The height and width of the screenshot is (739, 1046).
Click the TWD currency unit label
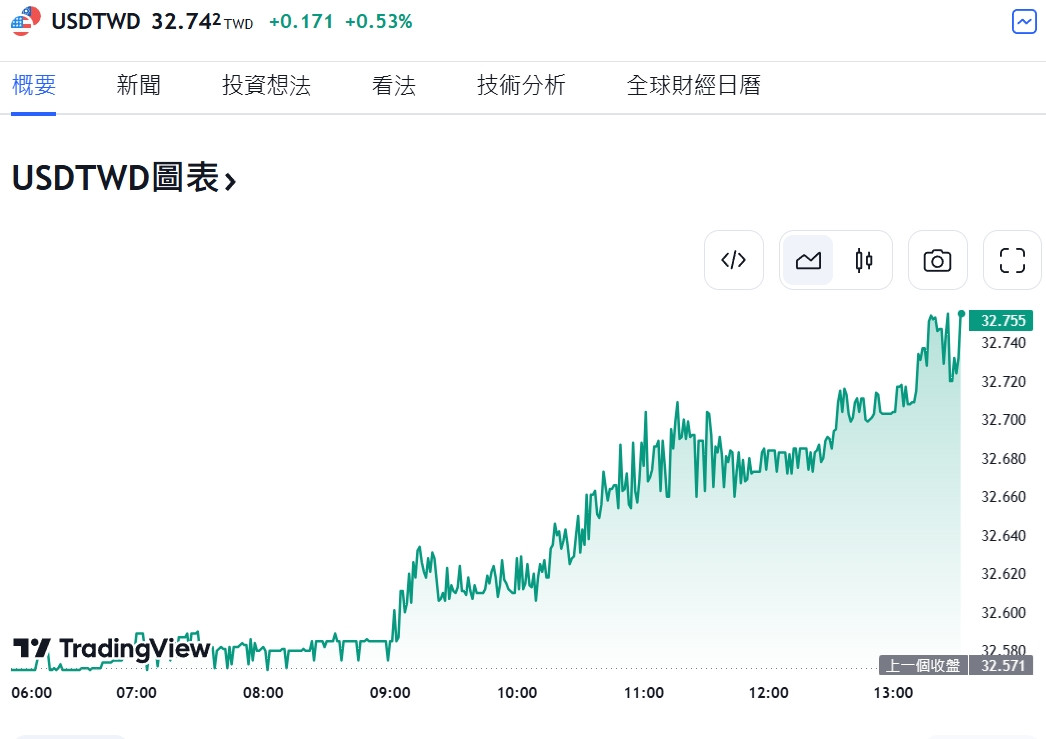coord(239,25)
